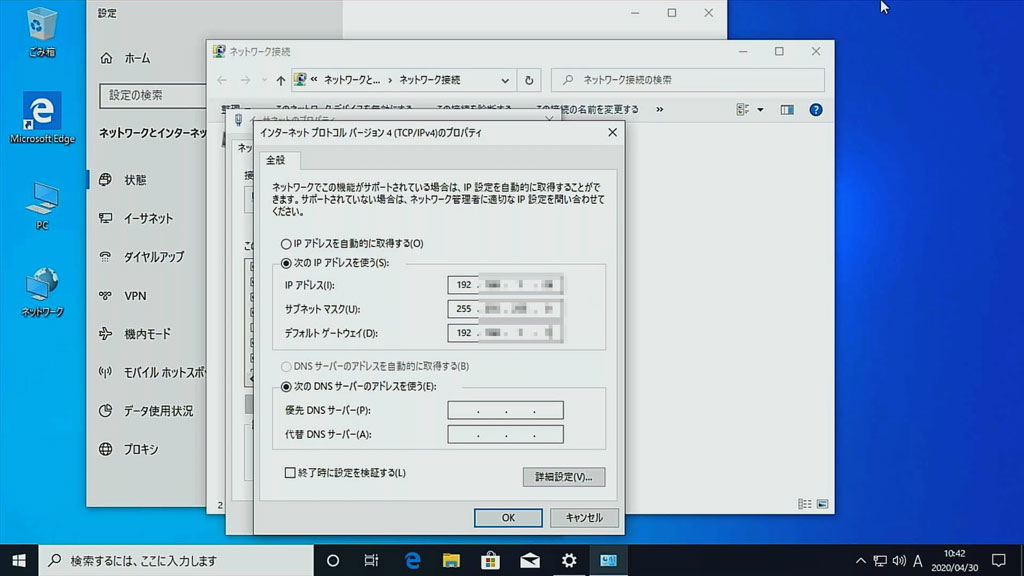The width and height of the screenshot is (1024, 576).
Task: Click the preferred DNS server field
Action: point(505,410)
